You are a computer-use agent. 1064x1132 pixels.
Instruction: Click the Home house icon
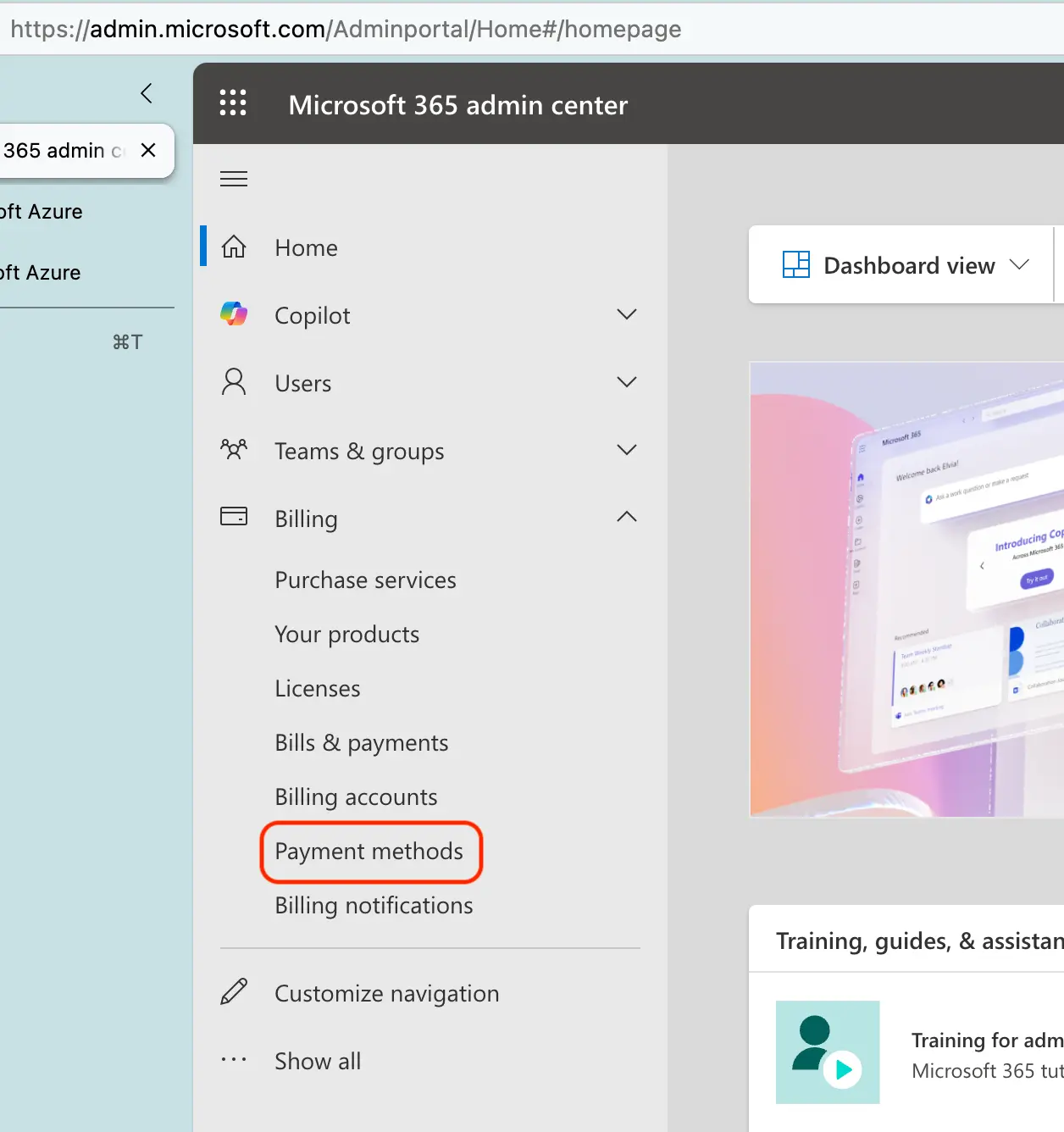coord(234,247)
